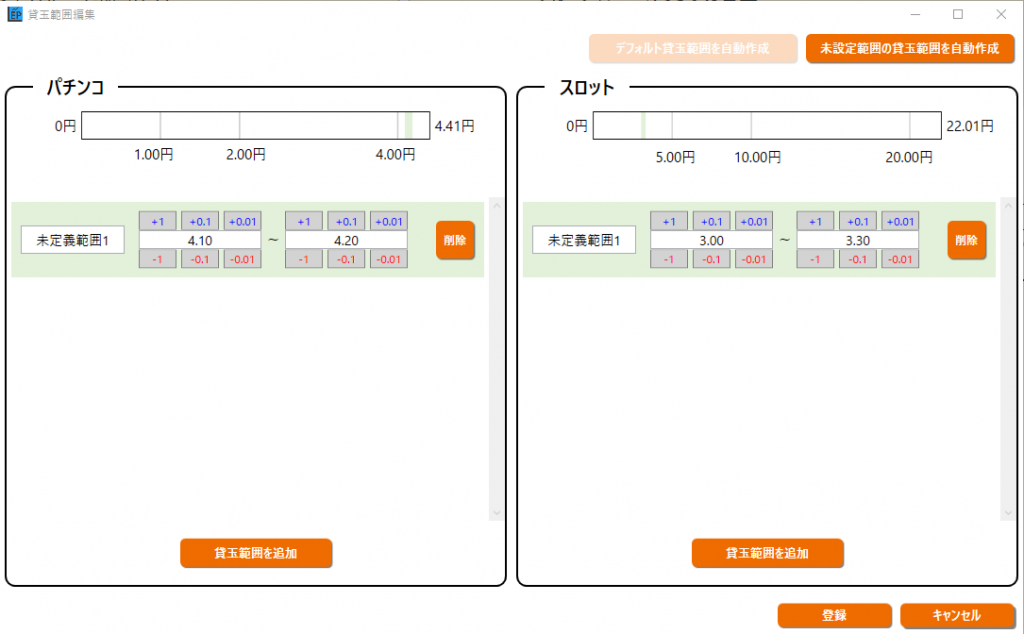This screenshot has height=634, width=1024.
Task: Click -1 below the Slot 3.30 value
Action: pyautogui.click(x=815, y=259)
